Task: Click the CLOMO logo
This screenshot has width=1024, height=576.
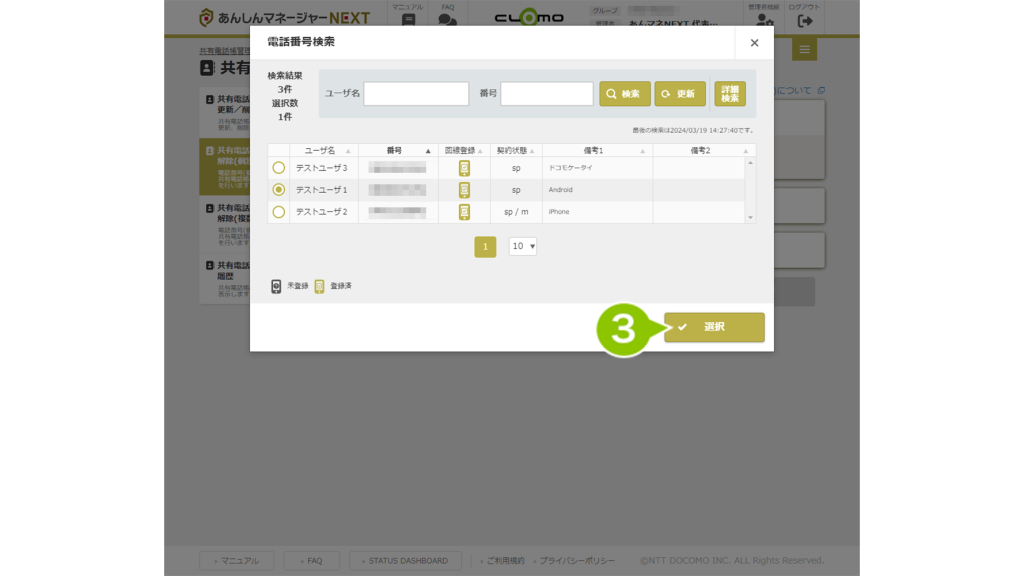Action: pos(529,17)
